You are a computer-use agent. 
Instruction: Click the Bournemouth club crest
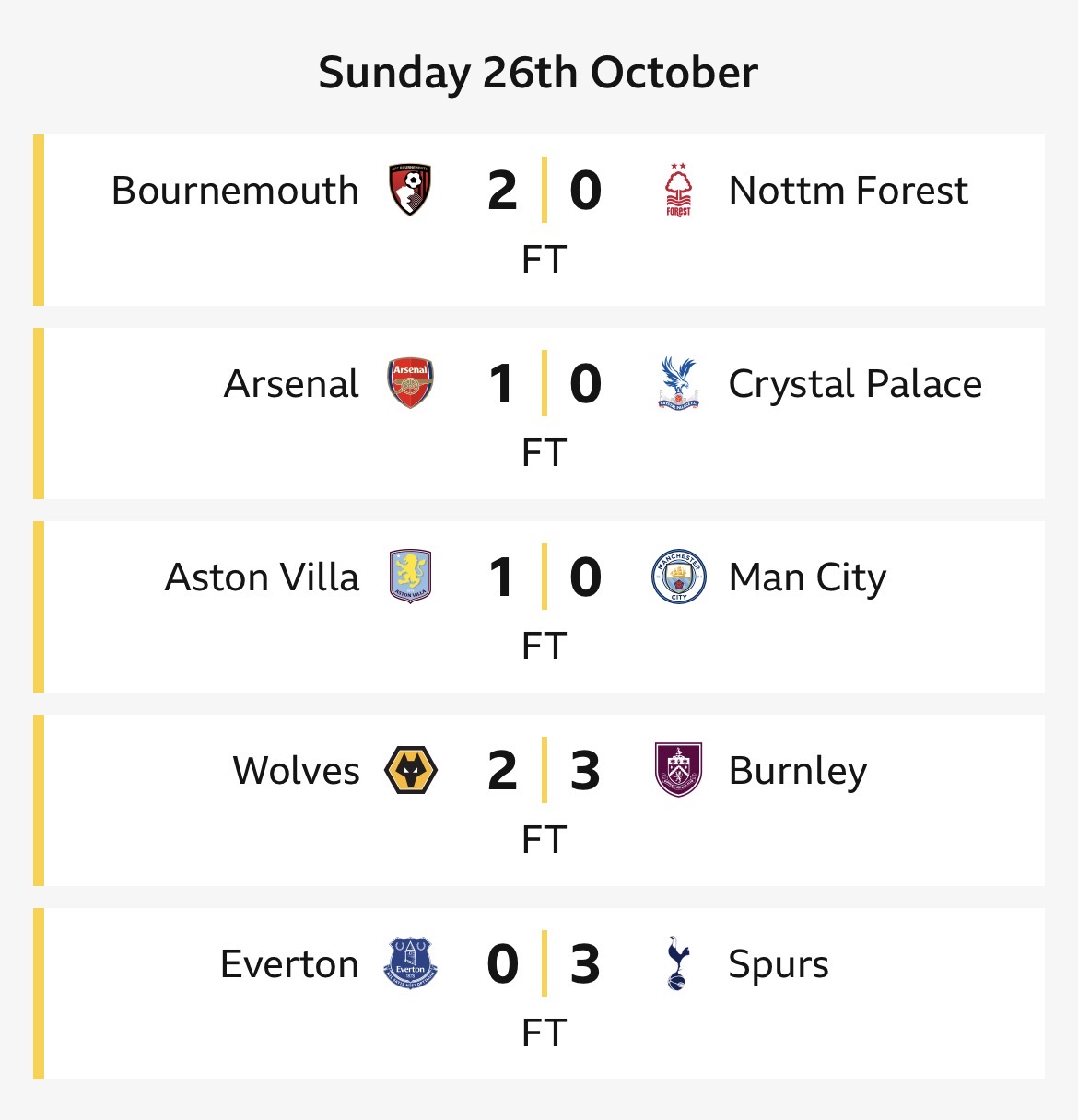pos(410,191)
